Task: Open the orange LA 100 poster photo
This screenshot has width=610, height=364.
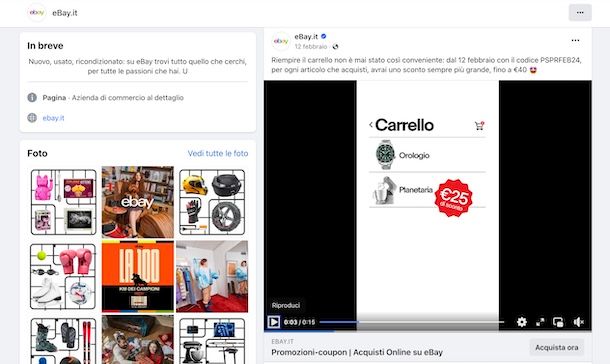Action: pyautogui.click(x=138, y=276)
